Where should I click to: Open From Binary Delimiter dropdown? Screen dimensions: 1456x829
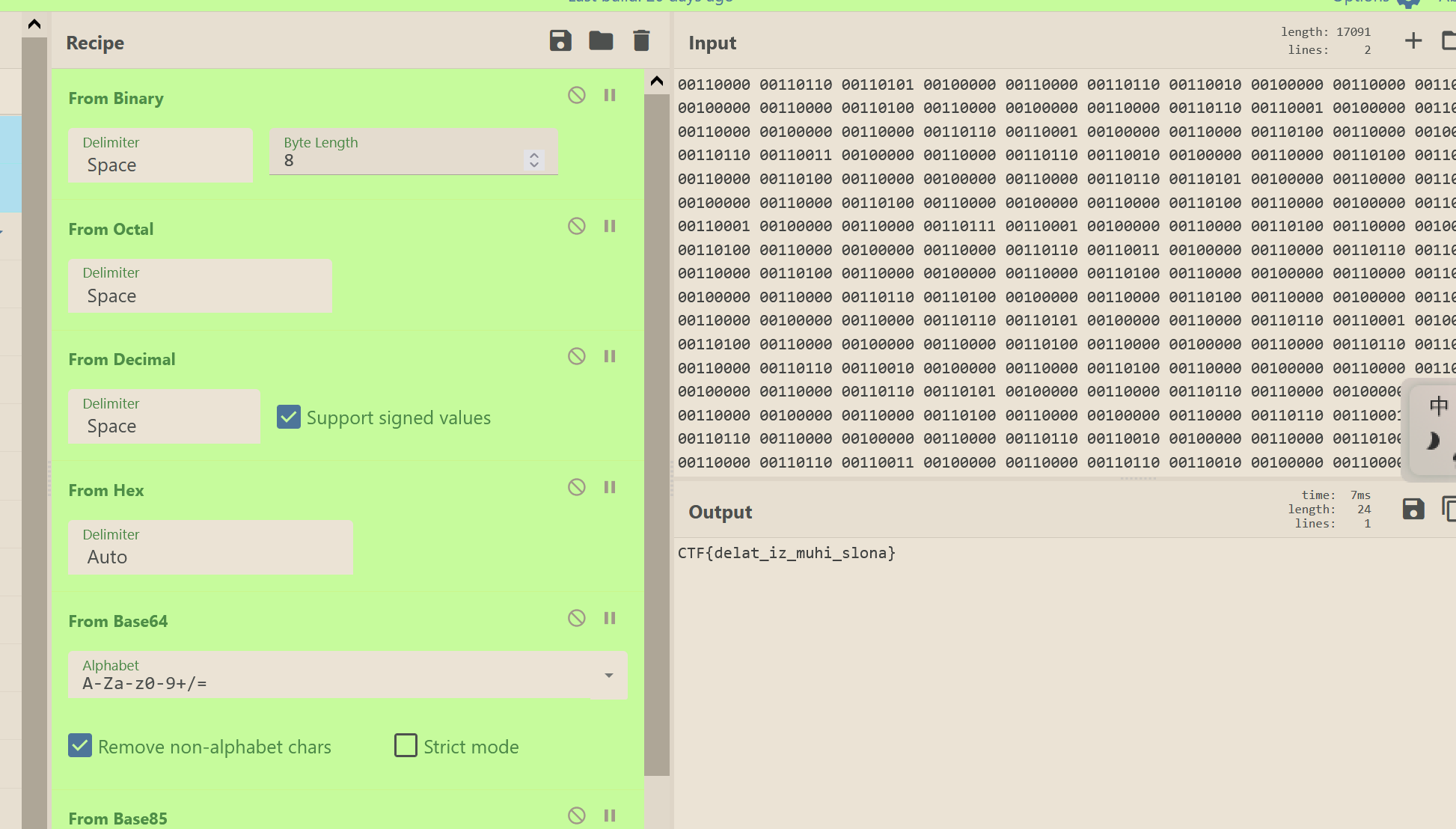160,156
